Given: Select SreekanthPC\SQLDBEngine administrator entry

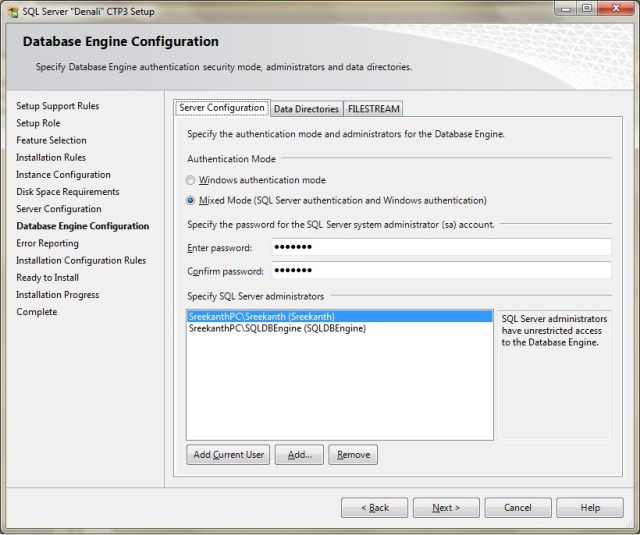Looking at the screenshot, I should (x=277, y=328).
